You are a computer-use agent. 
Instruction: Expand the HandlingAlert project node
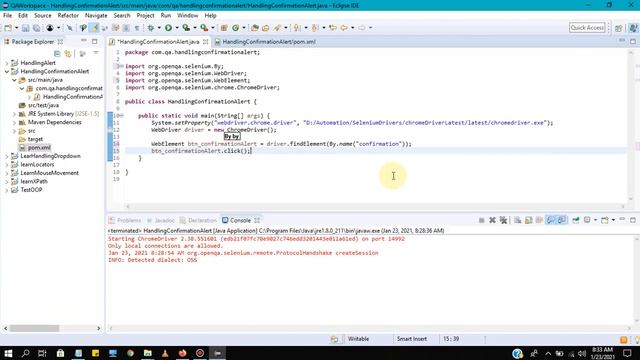(7, 63)
